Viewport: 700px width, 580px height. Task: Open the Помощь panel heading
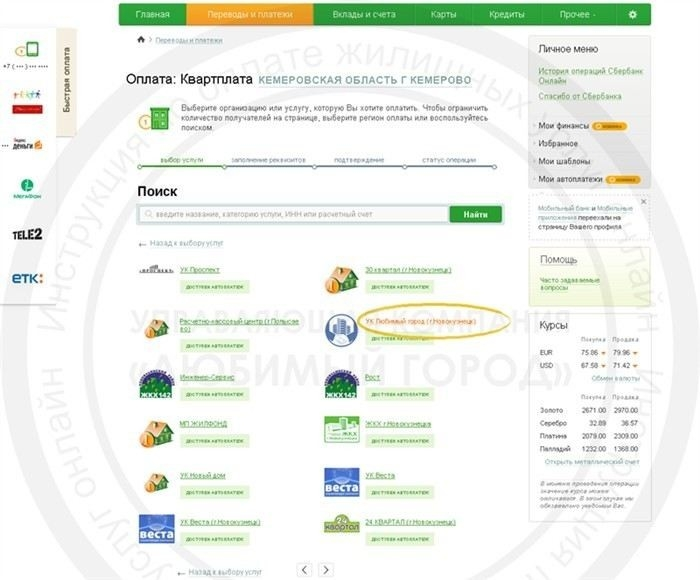[558, 260]
